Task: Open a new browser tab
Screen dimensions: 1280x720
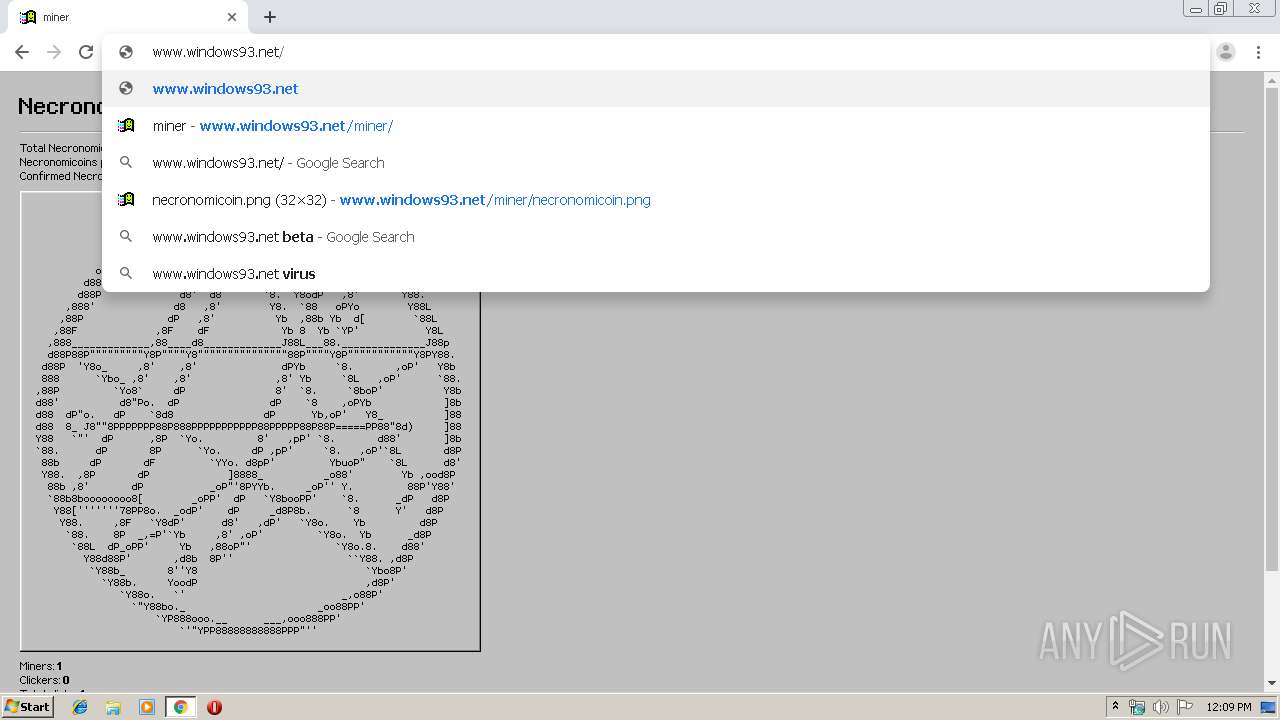Action: pos(270,17)
